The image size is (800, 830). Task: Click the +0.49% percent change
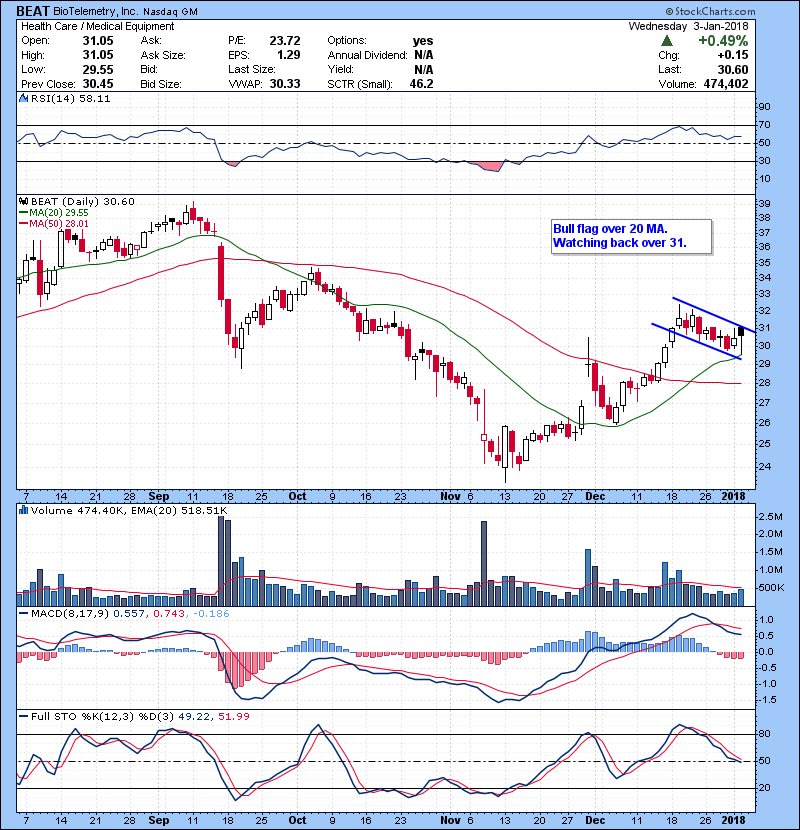point(723,41)
